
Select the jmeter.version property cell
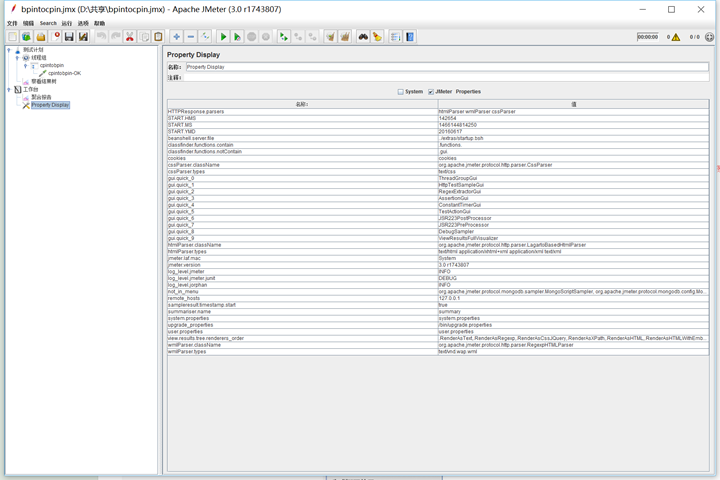point(303,265)
